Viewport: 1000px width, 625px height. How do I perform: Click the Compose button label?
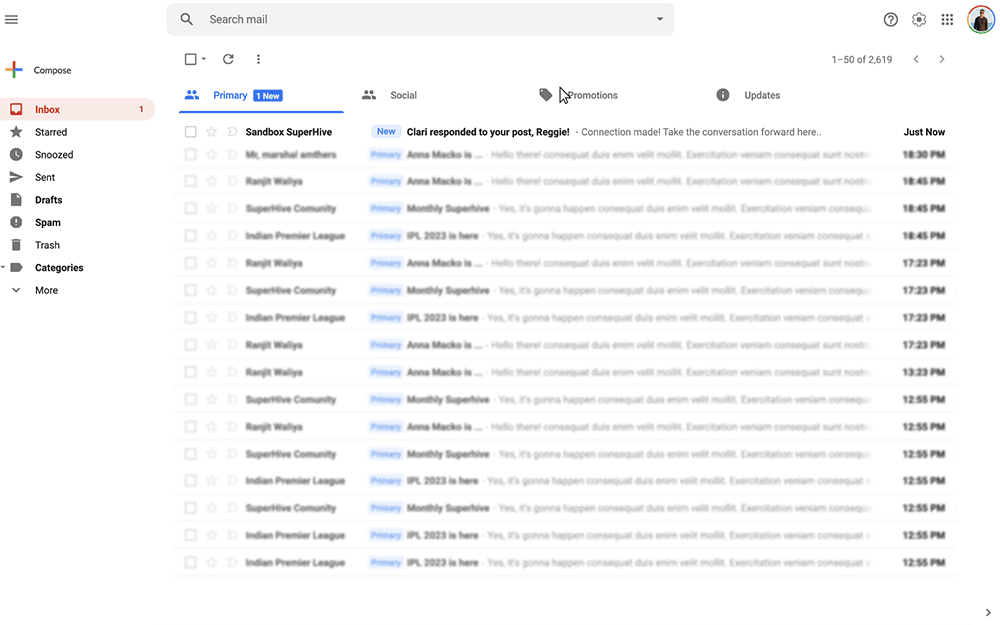point(52,70)
